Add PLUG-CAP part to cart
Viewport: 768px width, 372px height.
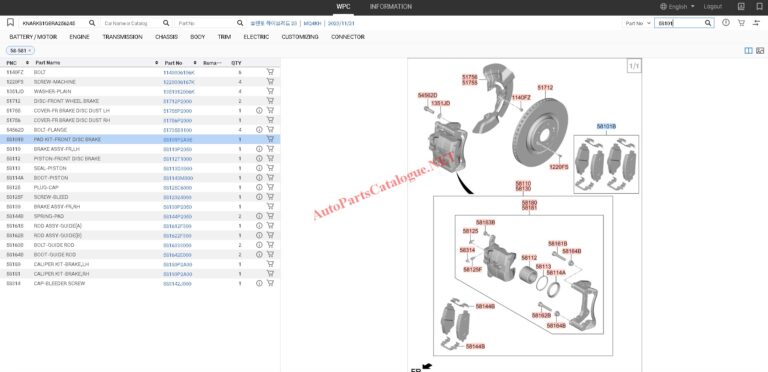[270, 187]
